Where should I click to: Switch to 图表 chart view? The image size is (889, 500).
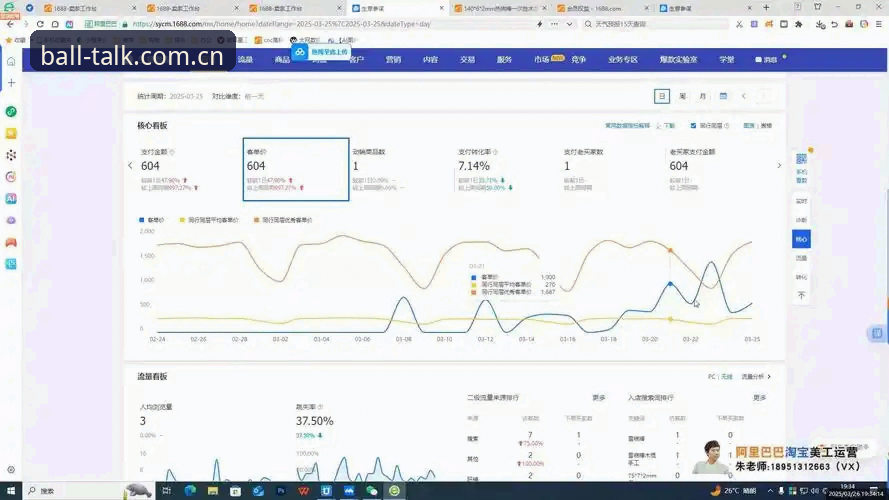point(748,126)
